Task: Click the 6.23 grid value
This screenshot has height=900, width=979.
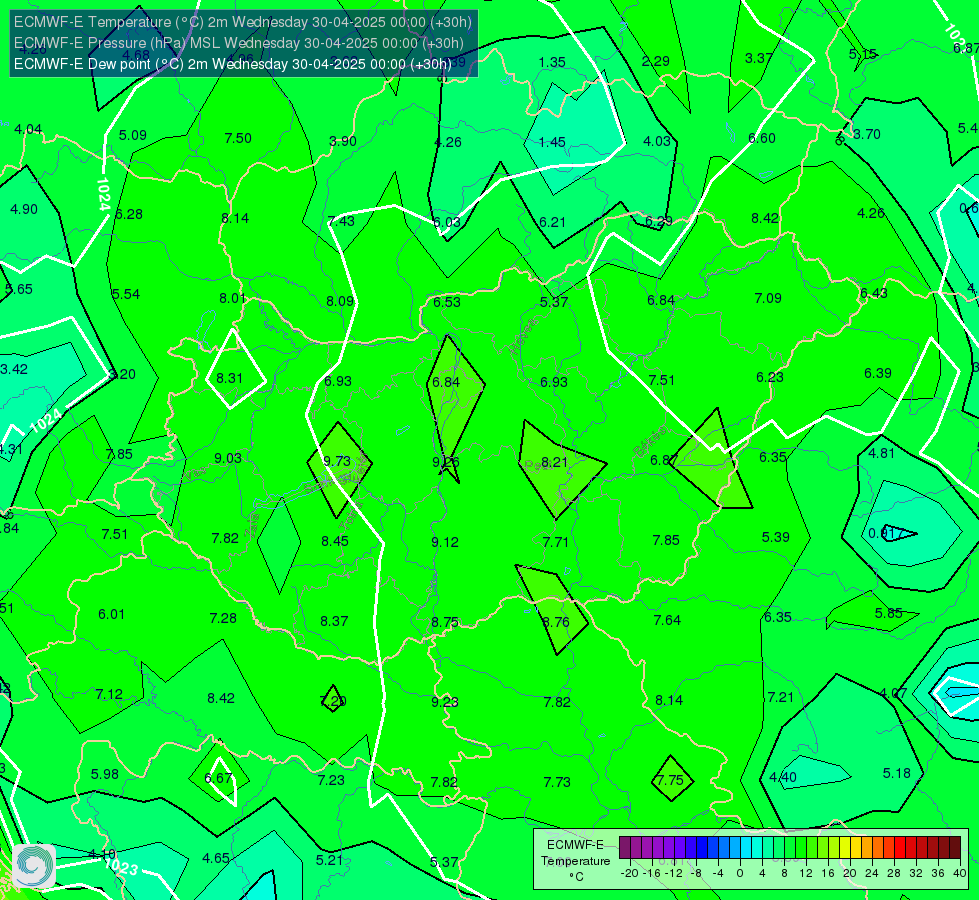Action: tap(769, 377)
